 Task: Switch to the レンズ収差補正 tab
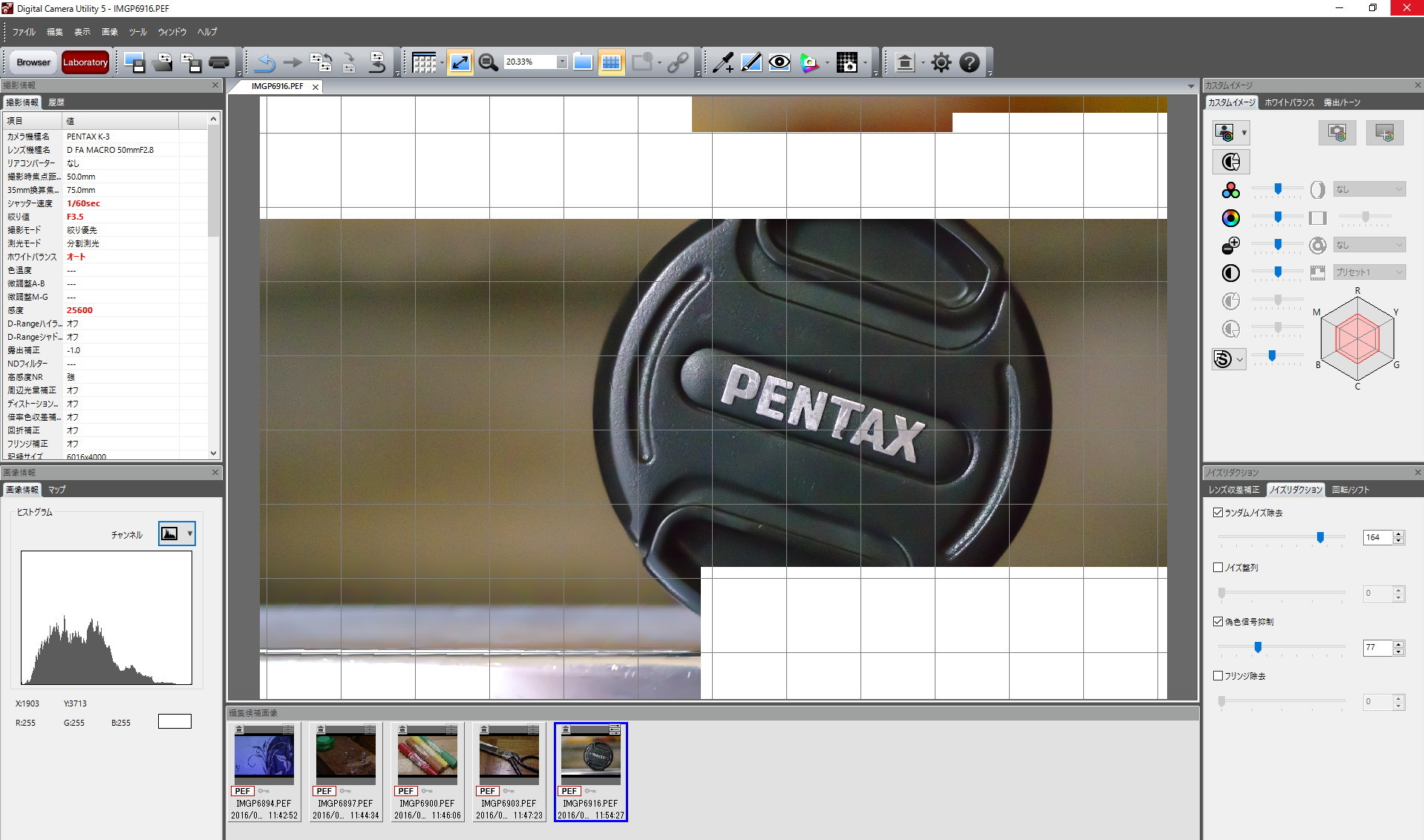click(x=1234, y=490)
